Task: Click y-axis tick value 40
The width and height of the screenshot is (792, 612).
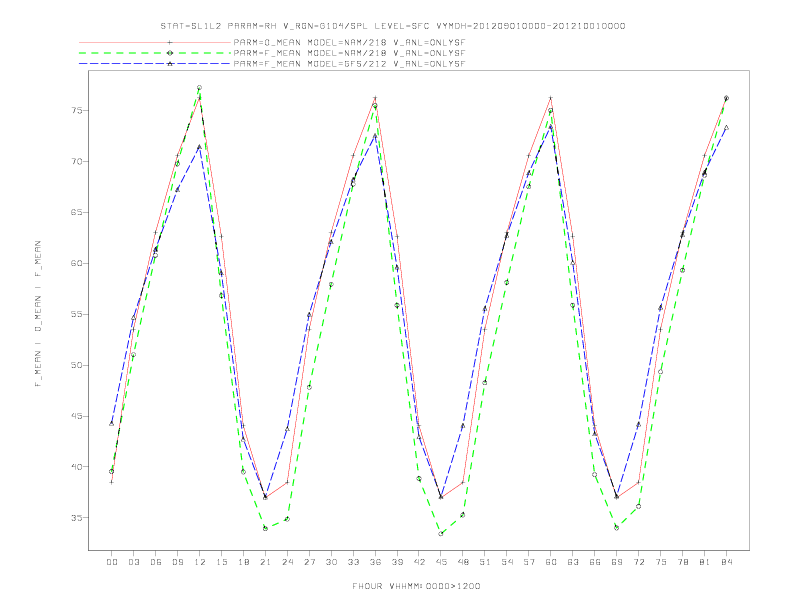Action: click(x=77, y=467)
